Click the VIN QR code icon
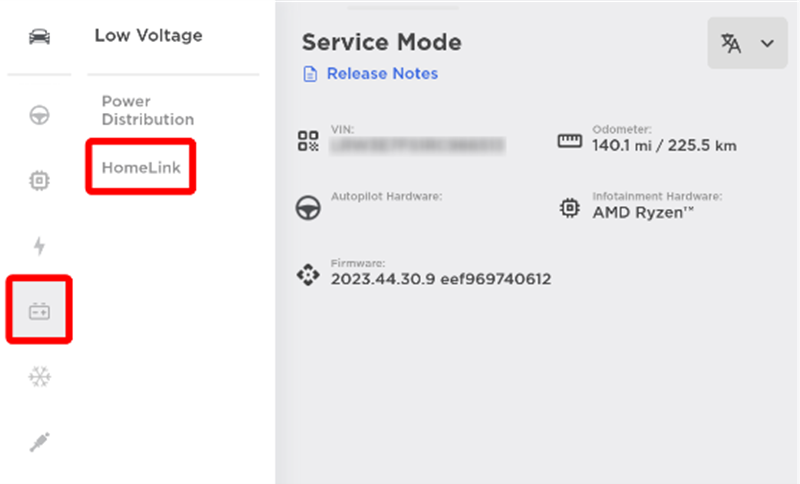The width and height of the screenshot is (800, 484). [x=309, y=140]
